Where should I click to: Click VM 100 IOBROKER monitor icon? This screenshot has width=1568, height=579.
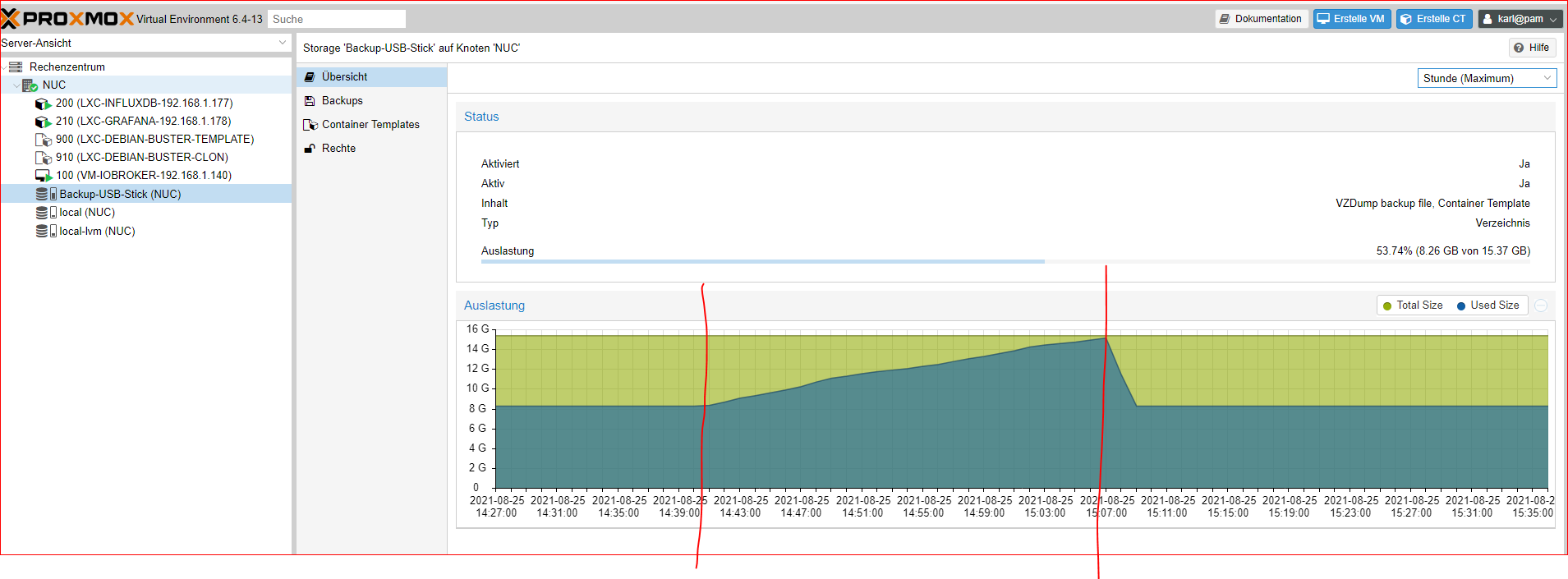(43, 176)
